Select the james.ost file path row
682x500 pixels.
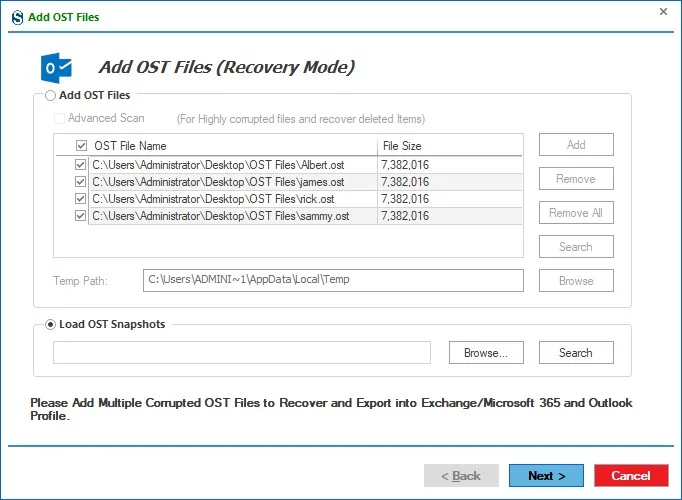coord(218,182)
